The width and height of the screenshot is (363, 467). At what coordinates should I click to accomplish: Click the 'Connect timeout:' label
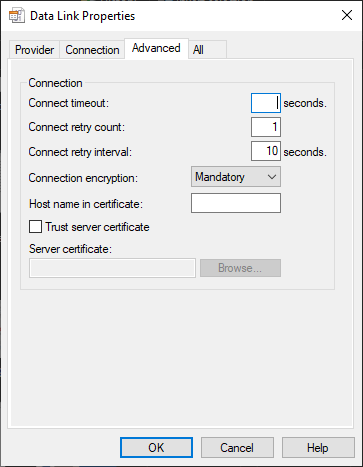tap(69, 103)
